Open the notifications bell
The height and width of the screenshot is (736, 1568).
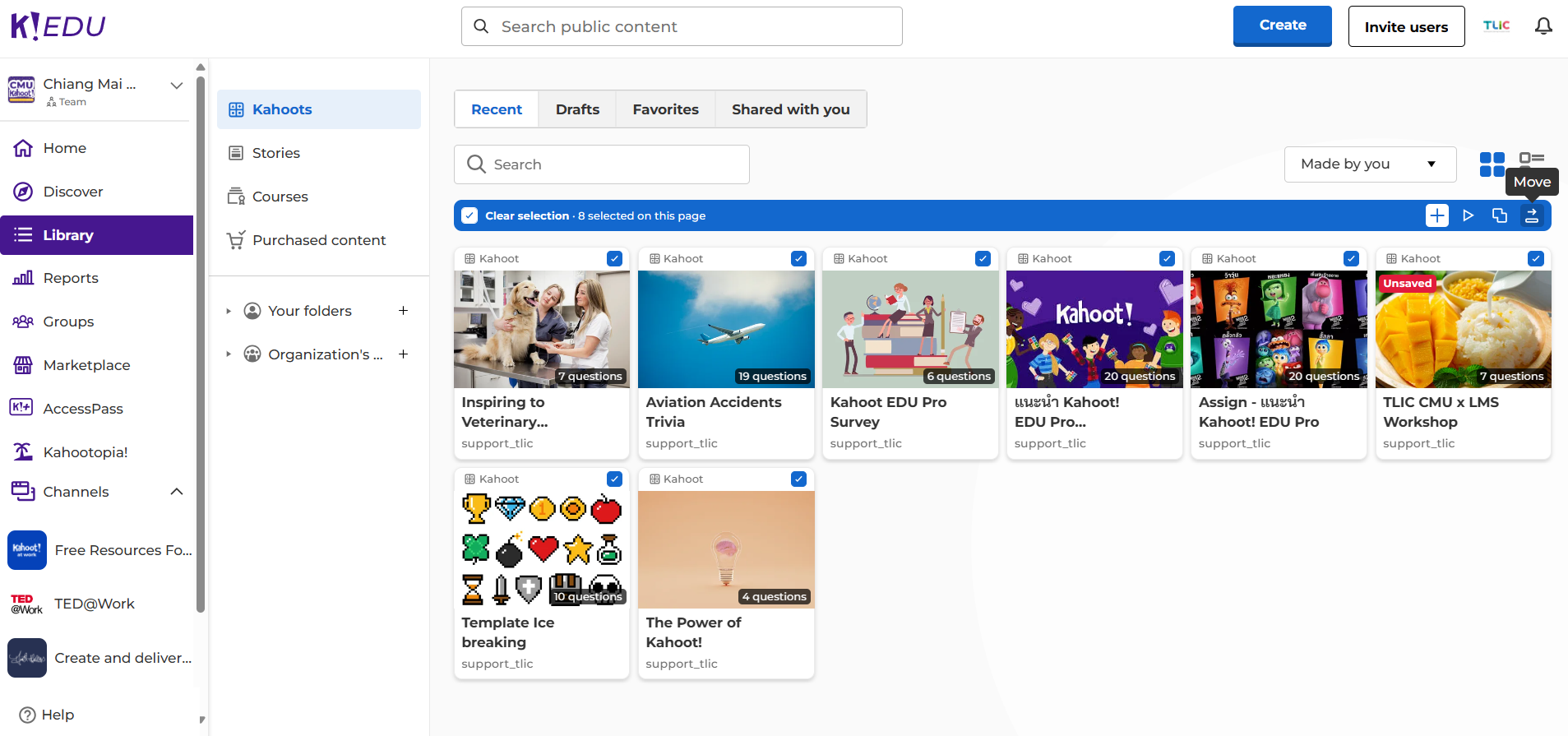[x=1543, y=26]
